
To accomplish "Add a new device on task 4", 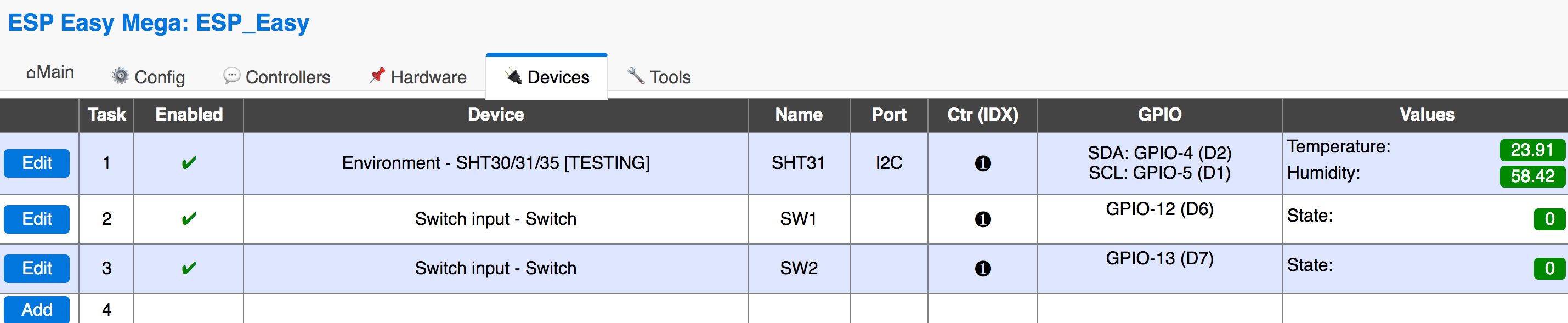I will coord(37,310).
